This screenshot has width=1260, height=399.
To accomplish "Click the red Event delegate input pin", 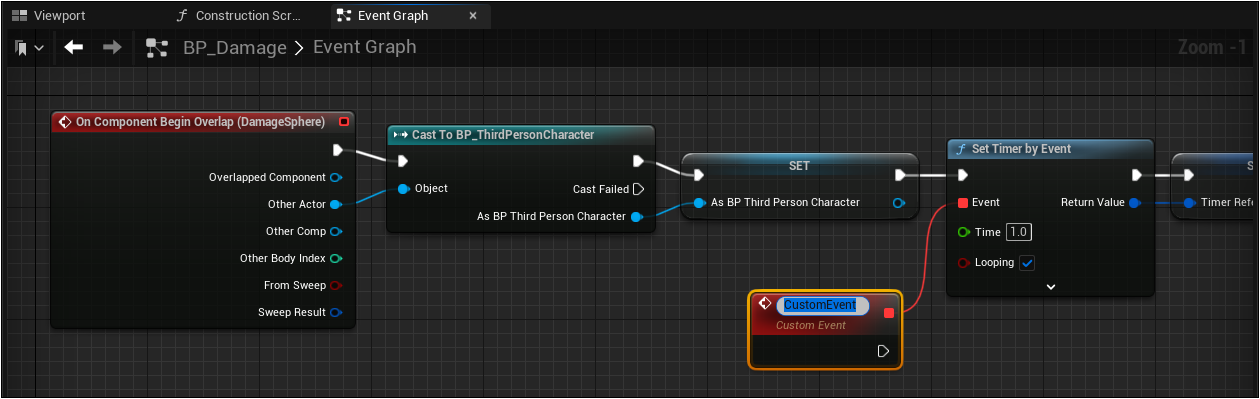I will (x=963, y=203).
